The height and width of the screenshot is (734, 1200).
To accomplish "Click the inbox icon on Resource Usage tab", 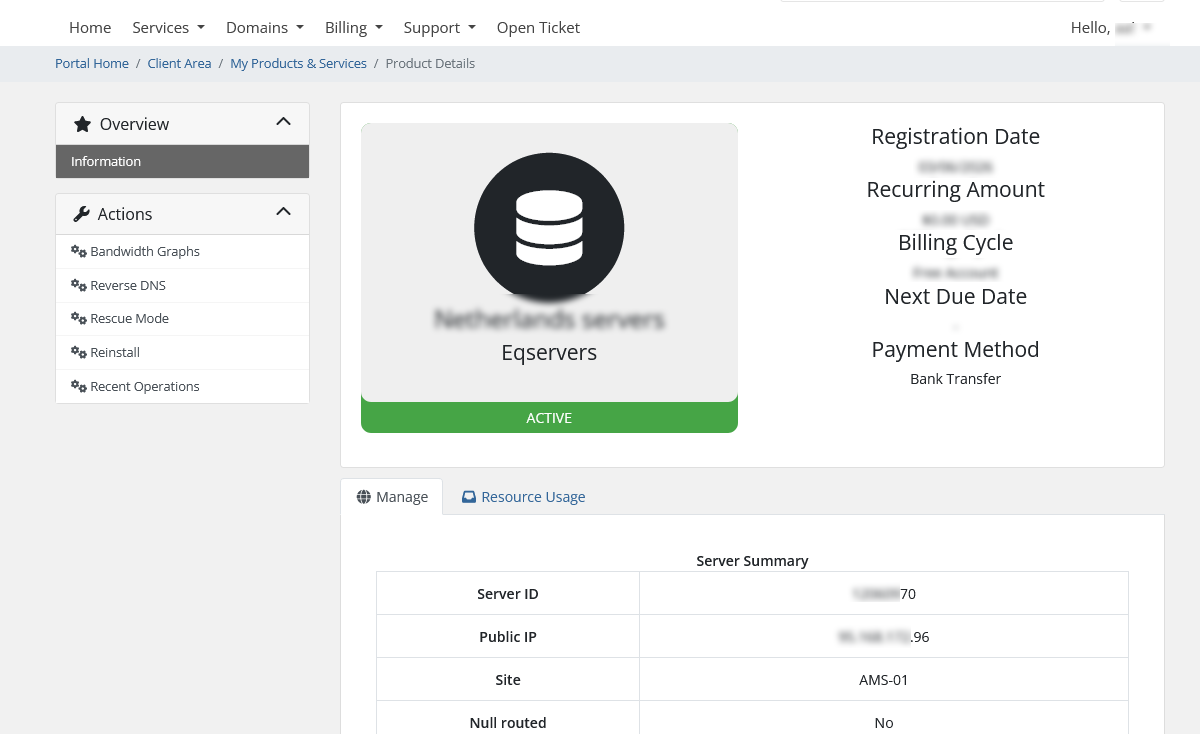I will (469, 497).
